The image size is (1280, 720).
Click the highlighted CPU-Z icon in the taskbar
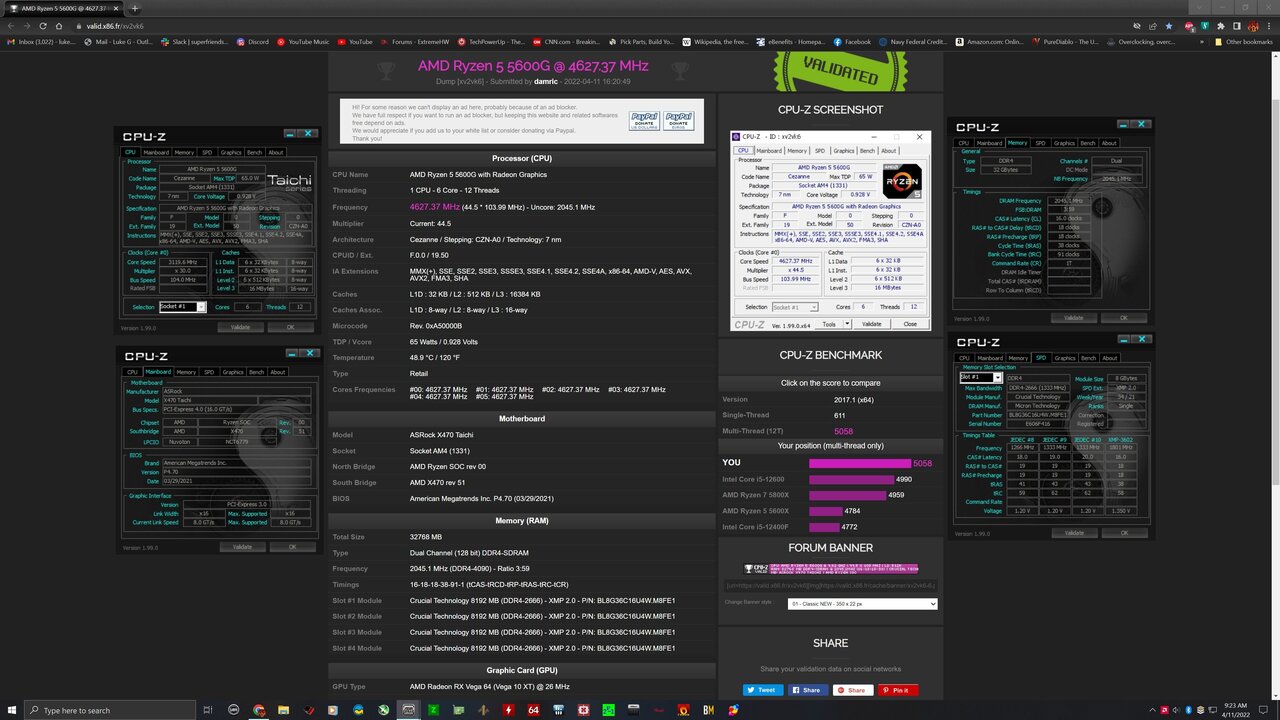[408, 710]
